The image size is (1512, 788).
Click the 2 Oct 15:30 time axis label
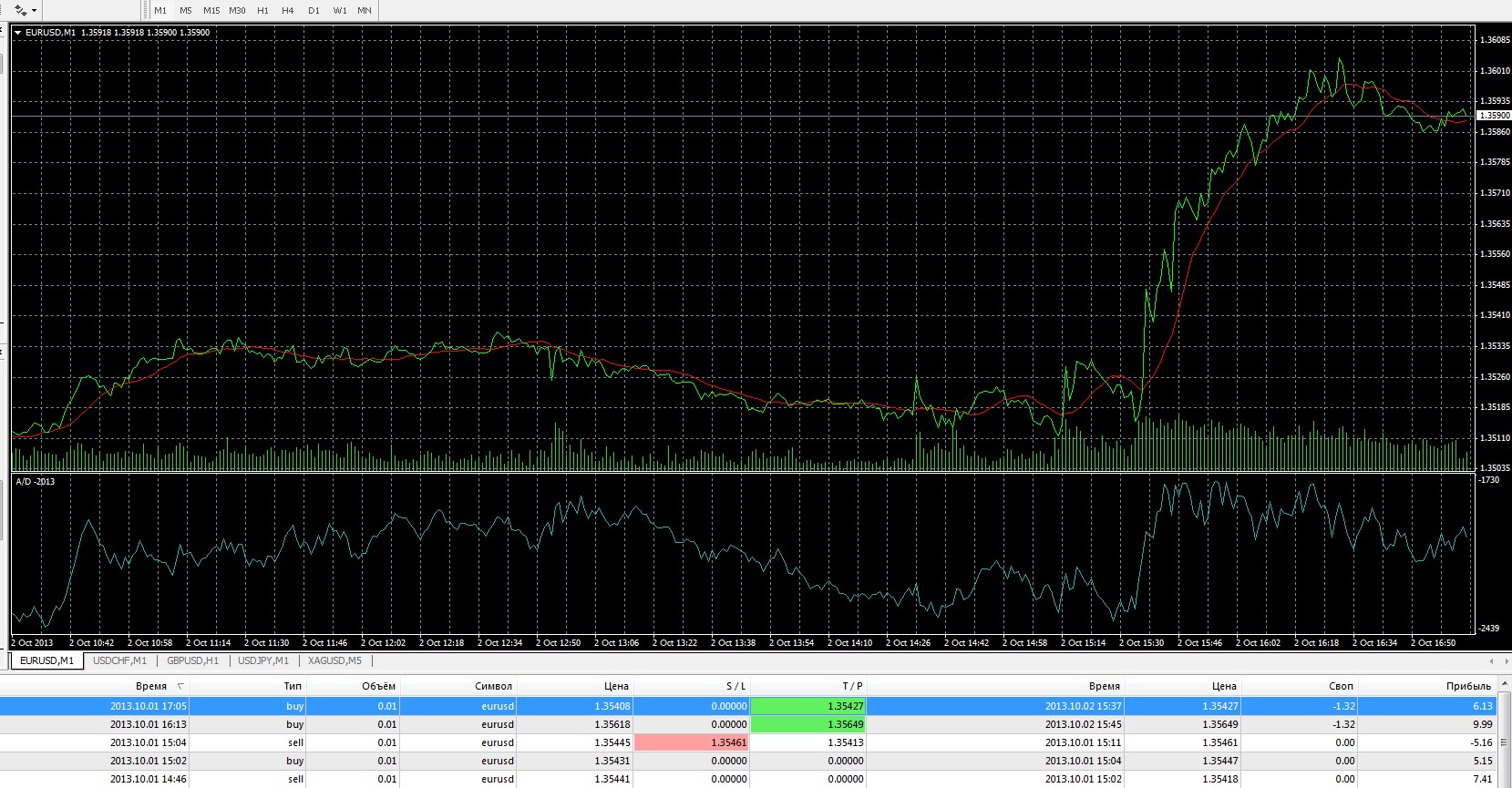1141,643
